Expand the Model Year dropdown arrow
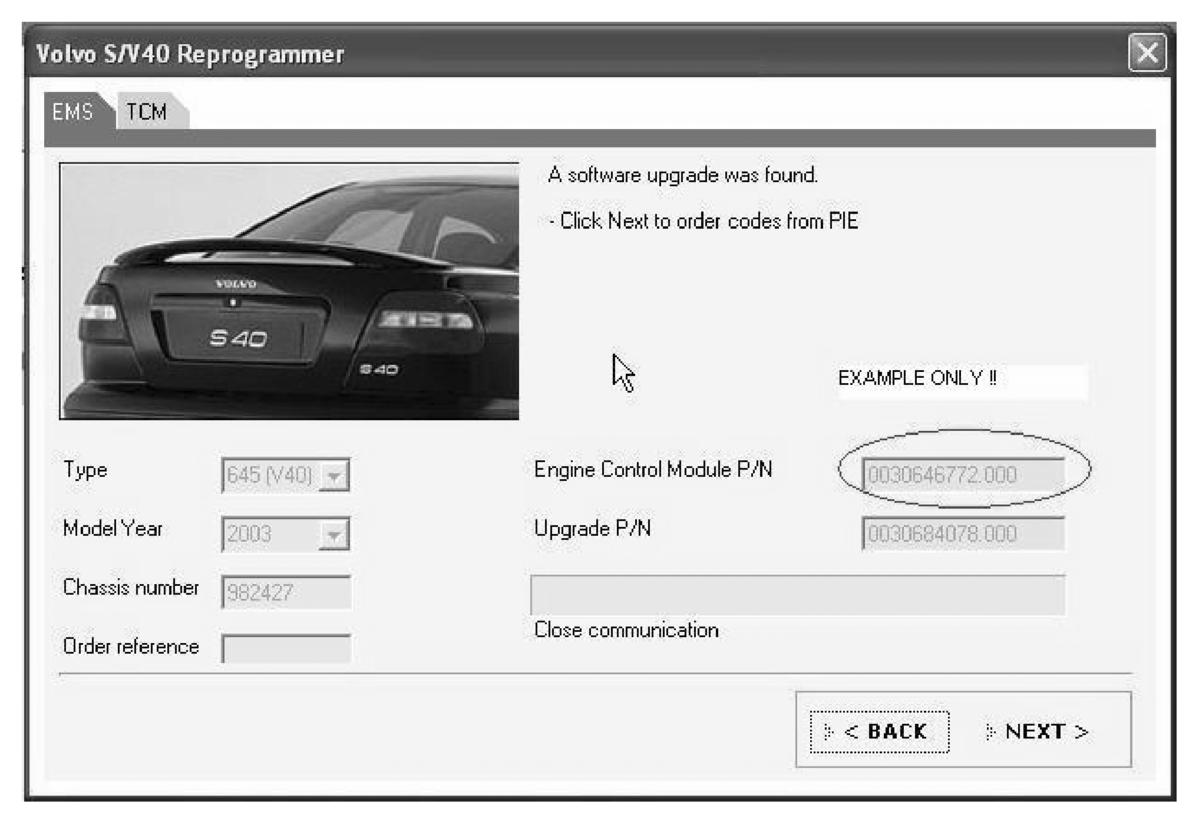Screen dimensions: 1199x824 [333, 534]
